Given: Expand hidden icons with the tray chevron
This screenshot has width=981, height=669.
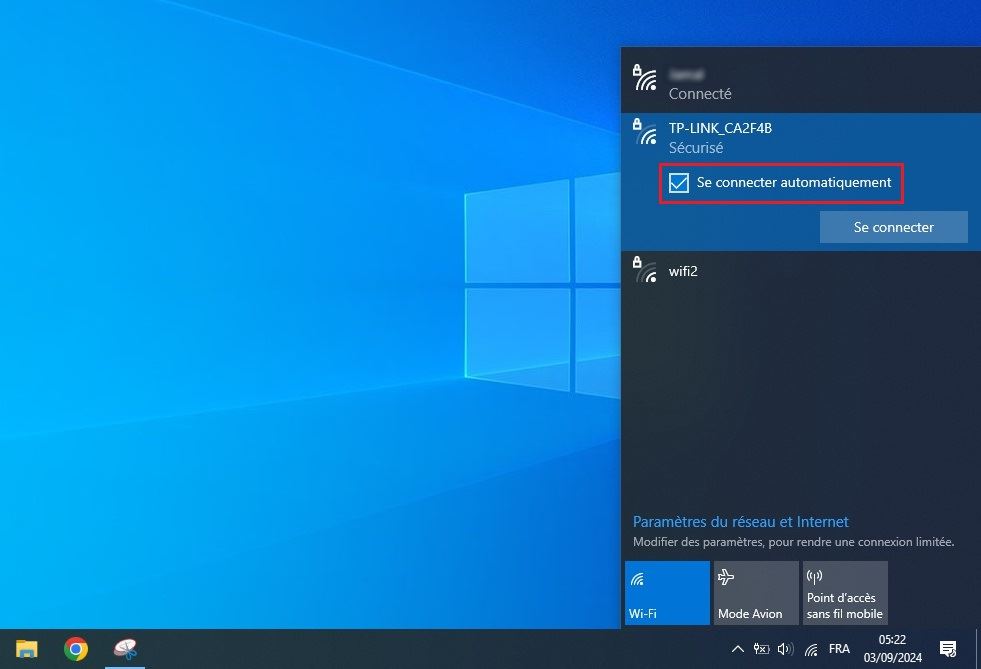Looking at the screenshot, I should 737,649.
